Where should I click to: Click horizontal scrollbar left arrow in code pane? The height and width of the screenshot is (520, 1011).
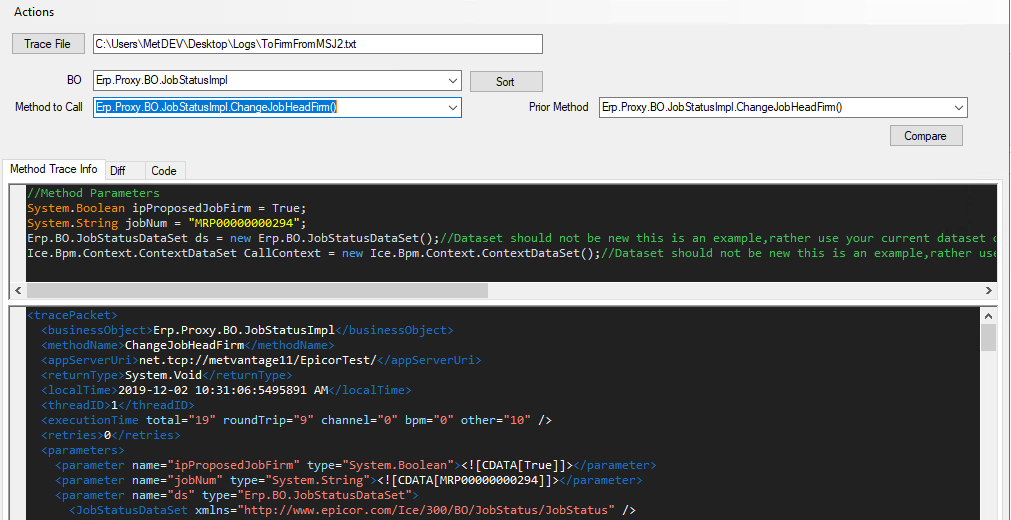click(18, 291)
